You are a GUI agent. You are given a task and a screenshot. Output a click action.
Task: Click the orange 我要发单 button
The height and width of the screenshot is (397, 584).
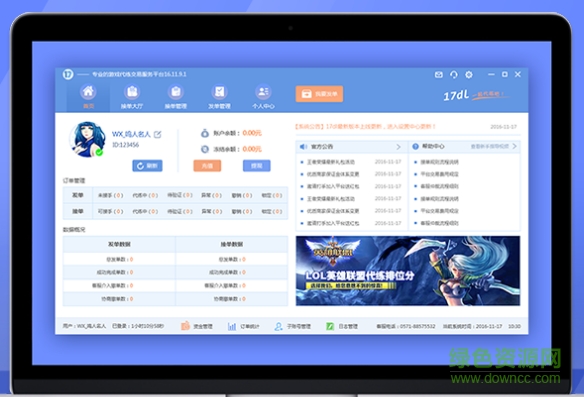[x=319, y=94]
